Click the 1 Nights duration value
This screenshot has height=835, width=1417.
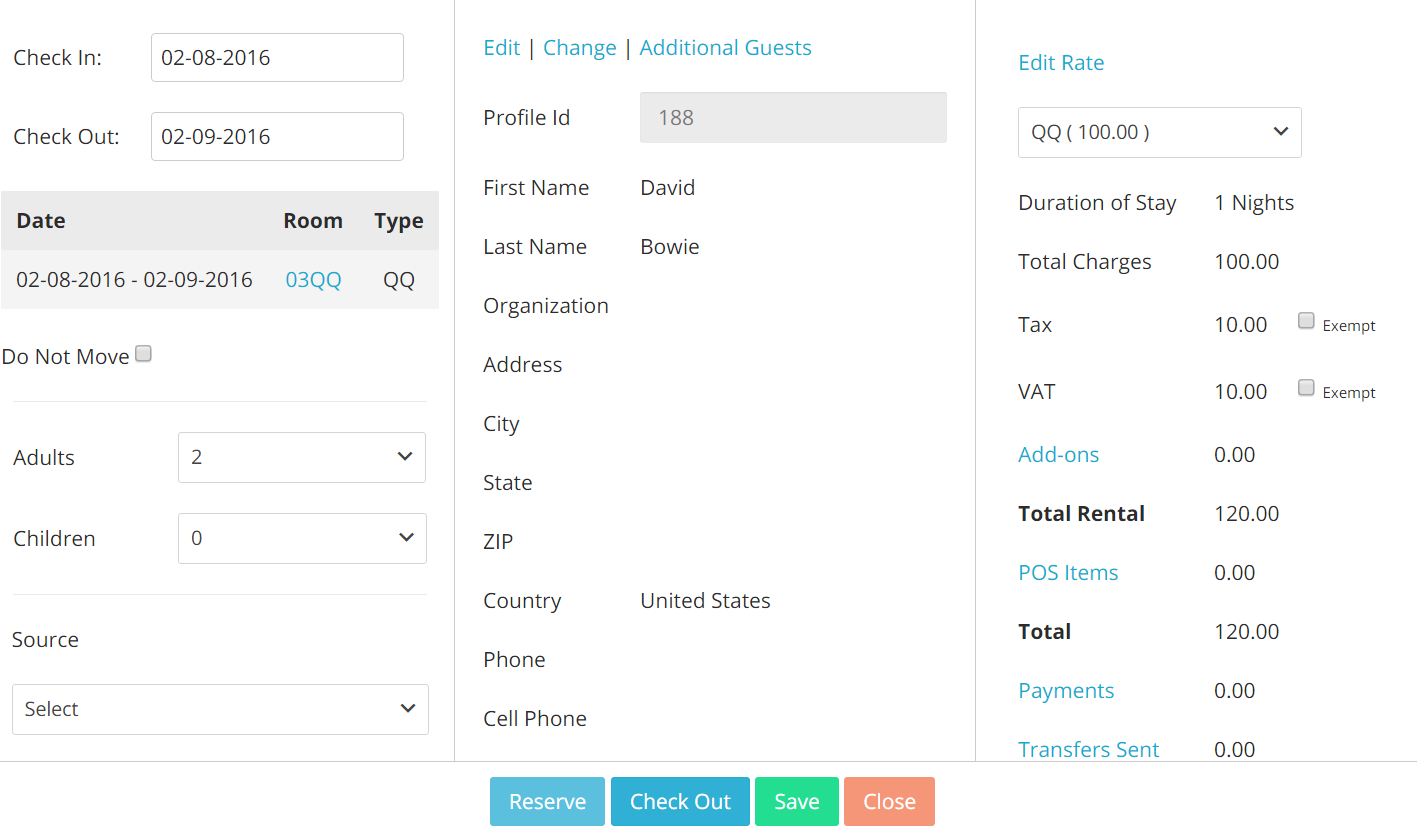pyautogui.click(x=1254, y=203)
